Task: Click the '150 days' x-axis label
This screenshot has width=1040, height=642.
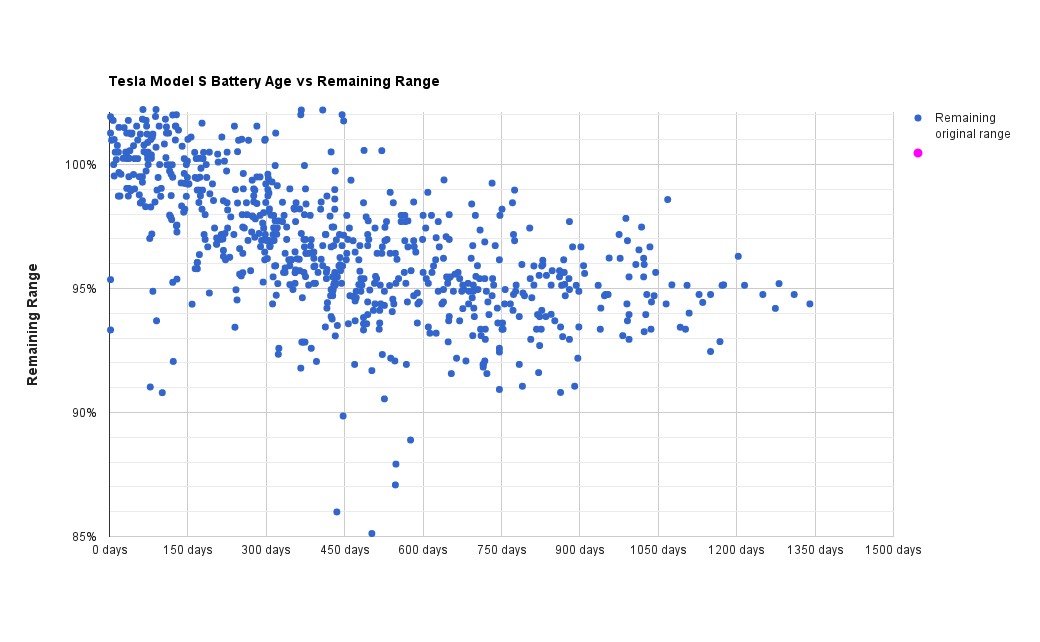Action: pyautogui.click(x=188, y=550)
